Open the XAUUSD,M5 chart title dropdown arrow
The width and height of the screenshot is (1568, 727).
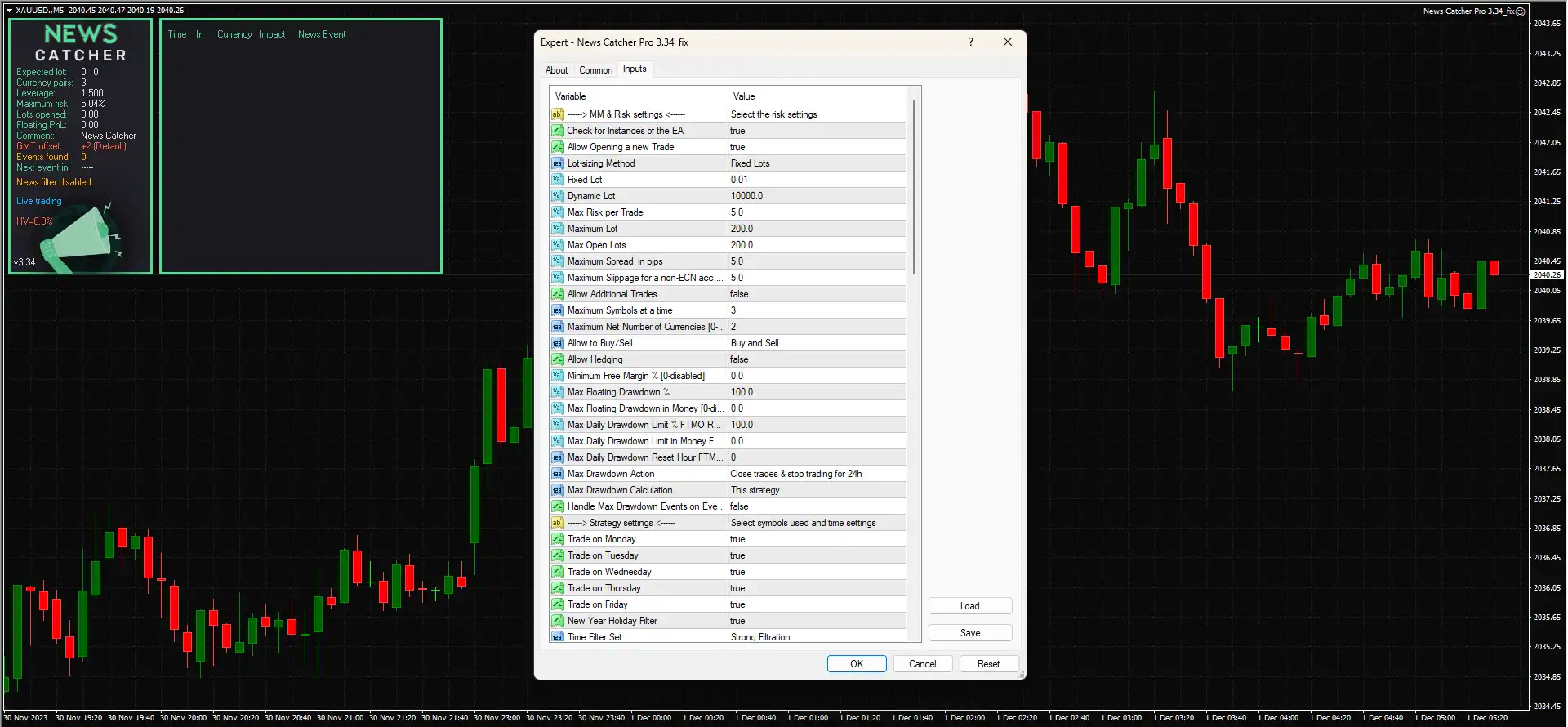[10, 11]
